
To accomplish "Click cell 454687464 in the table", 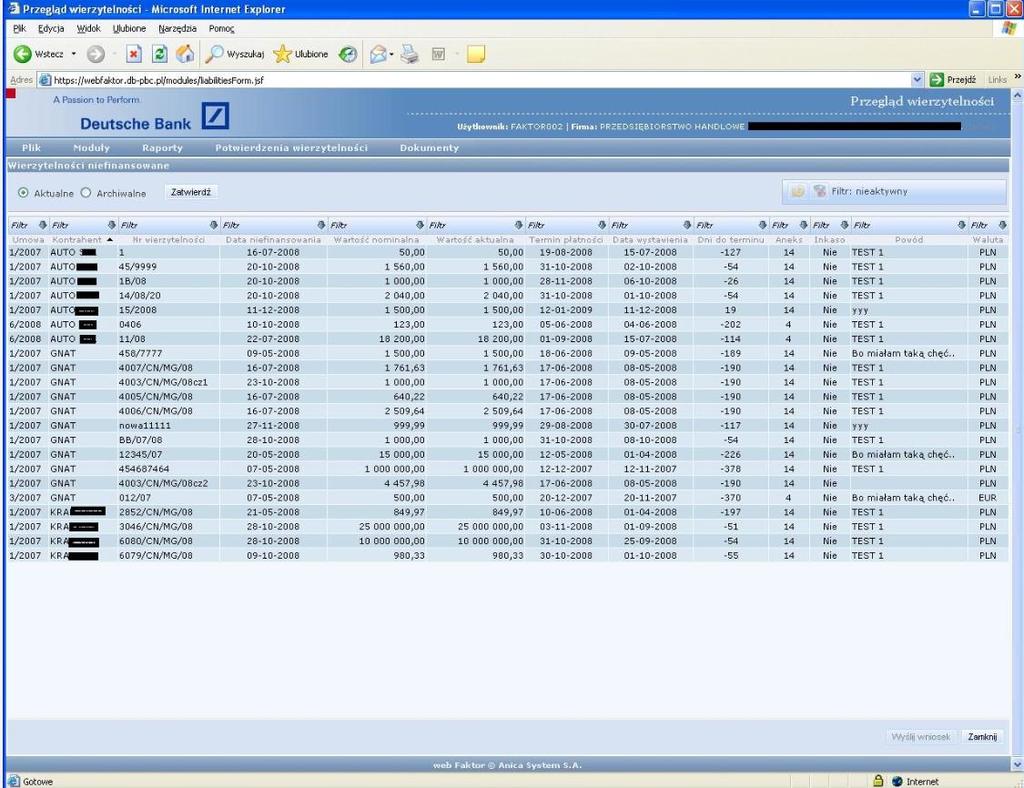I will click(144, 469).
